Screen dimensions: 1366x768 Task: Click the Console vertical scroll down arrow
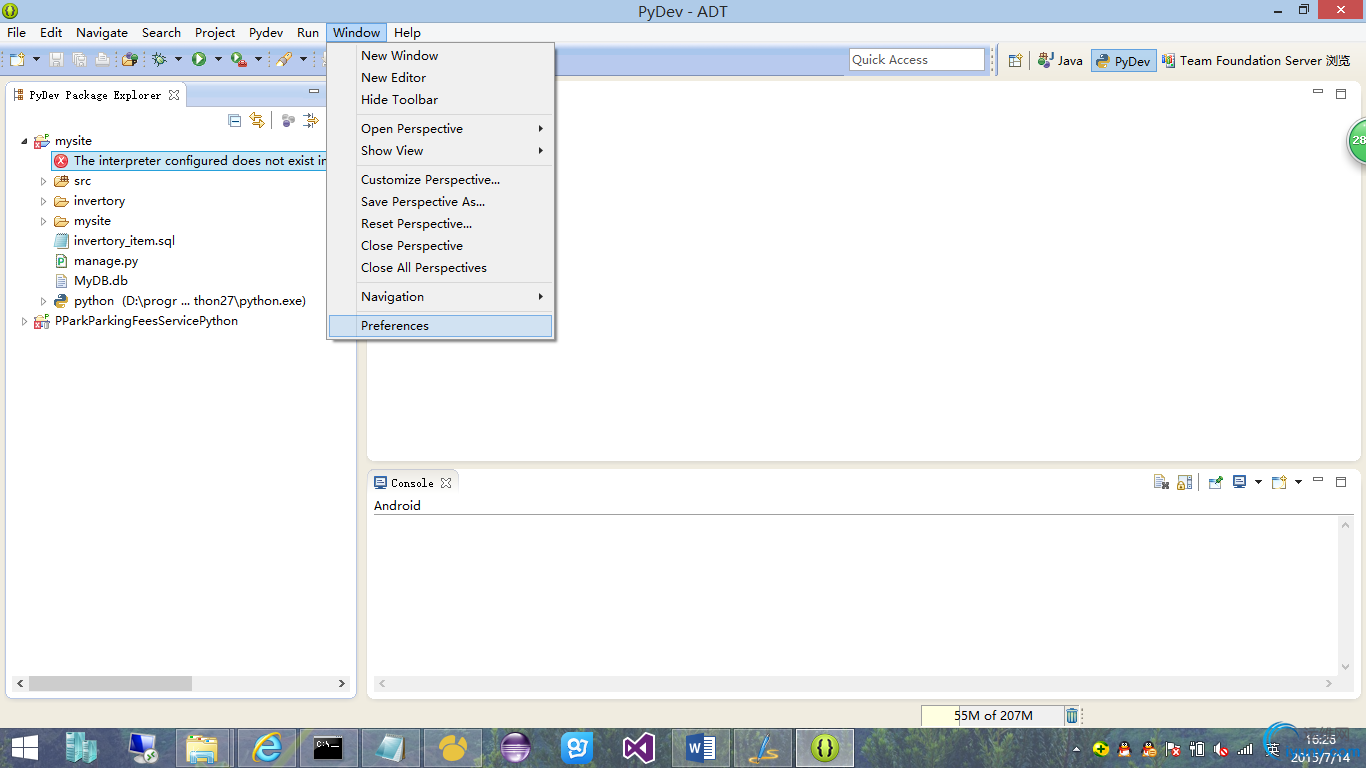point(1345,668)
